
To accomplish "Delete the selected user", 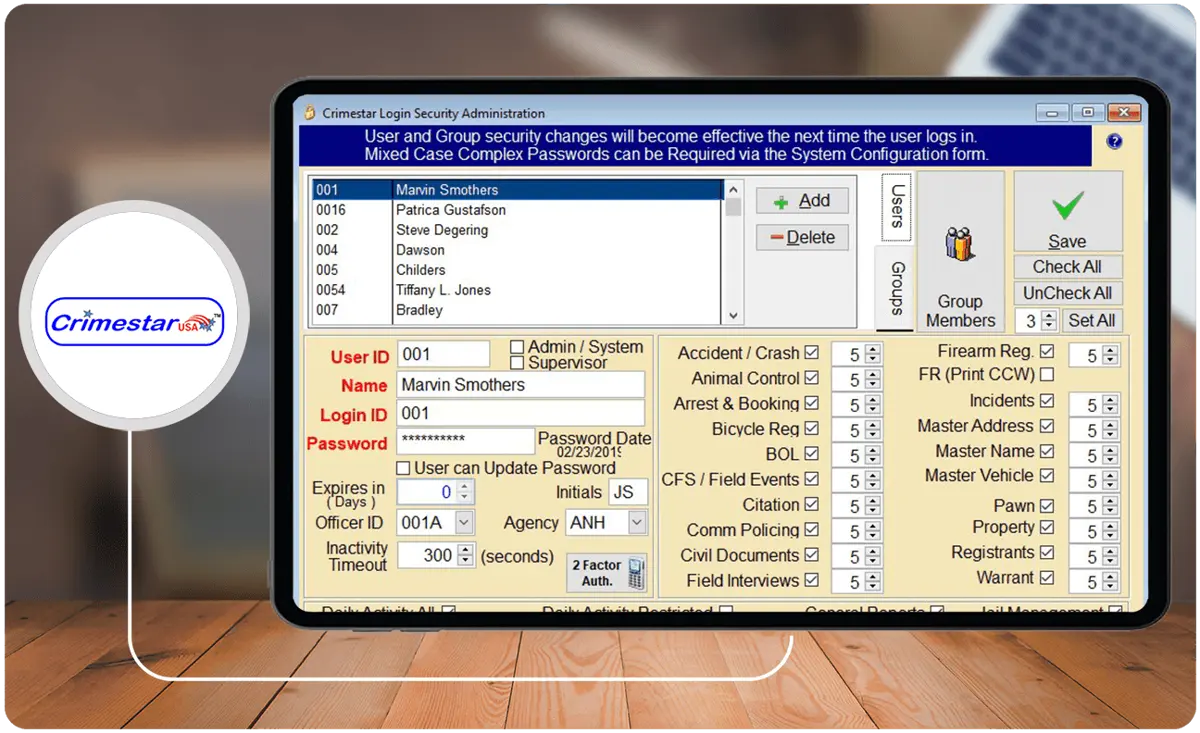I will 802,238.
